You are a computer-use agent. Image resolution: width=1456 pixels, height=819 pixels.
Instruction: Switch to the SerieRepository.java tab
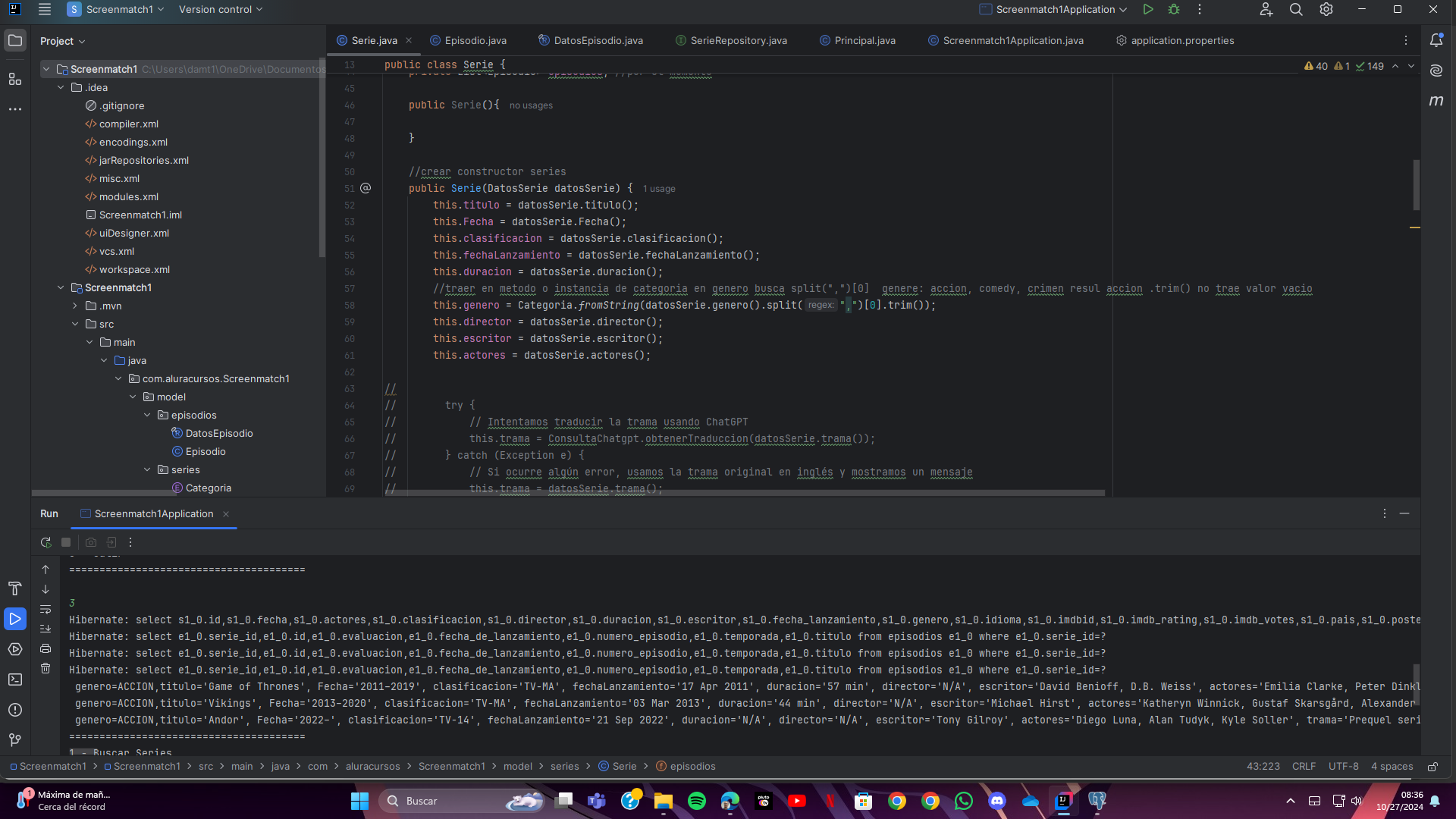pyautogui.click(x=731, y=40)
